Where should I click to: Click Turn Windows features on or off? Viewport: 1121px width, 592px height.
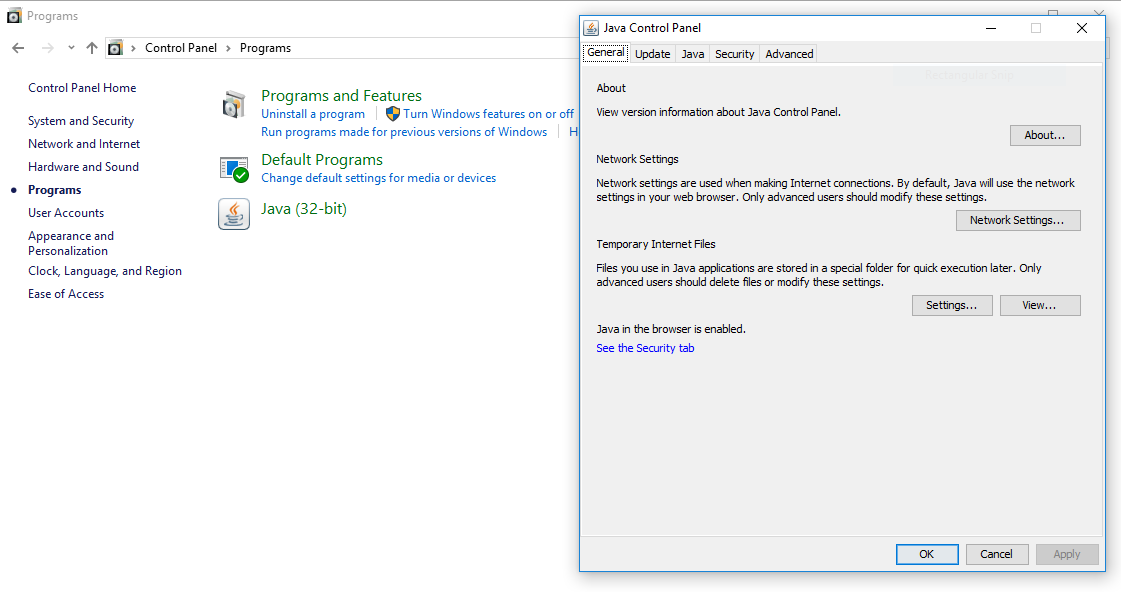(x=488, y=114)
